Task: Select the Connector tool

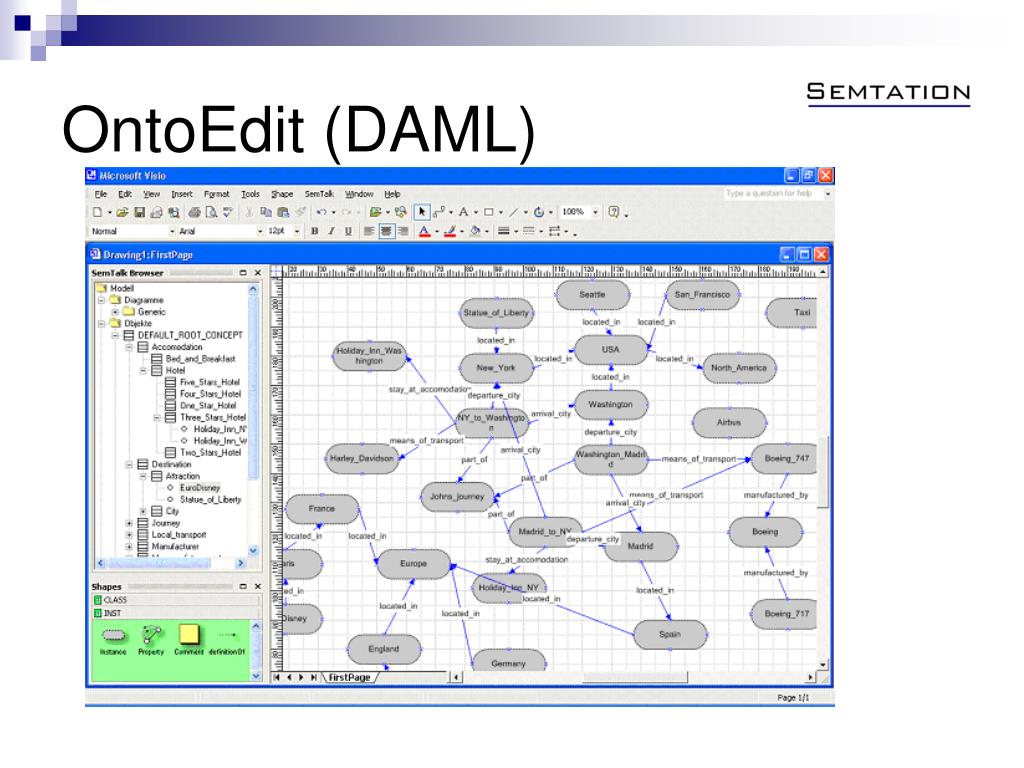Action: click(440, 212)
